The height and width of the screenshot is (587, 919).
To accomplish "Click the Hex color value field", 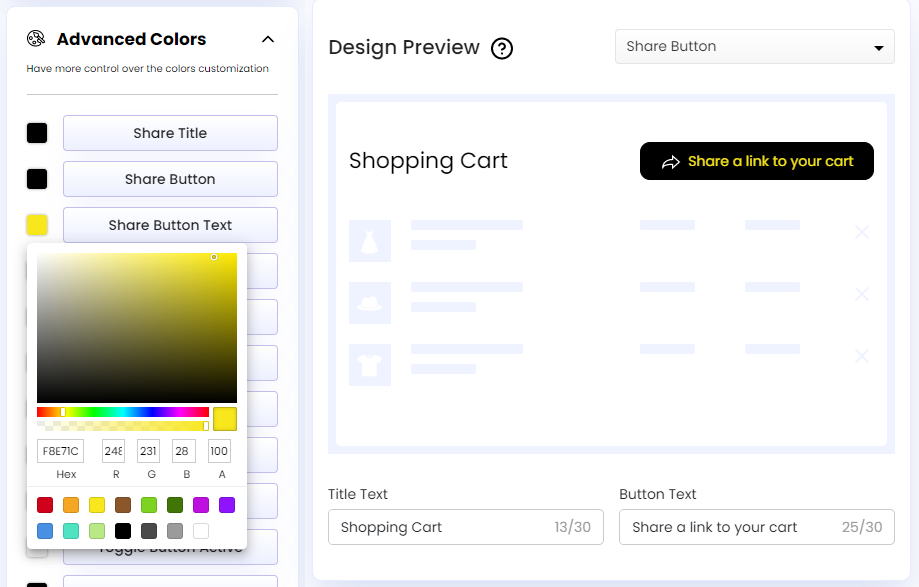I will pyautogui.click(x=60, y=451).
